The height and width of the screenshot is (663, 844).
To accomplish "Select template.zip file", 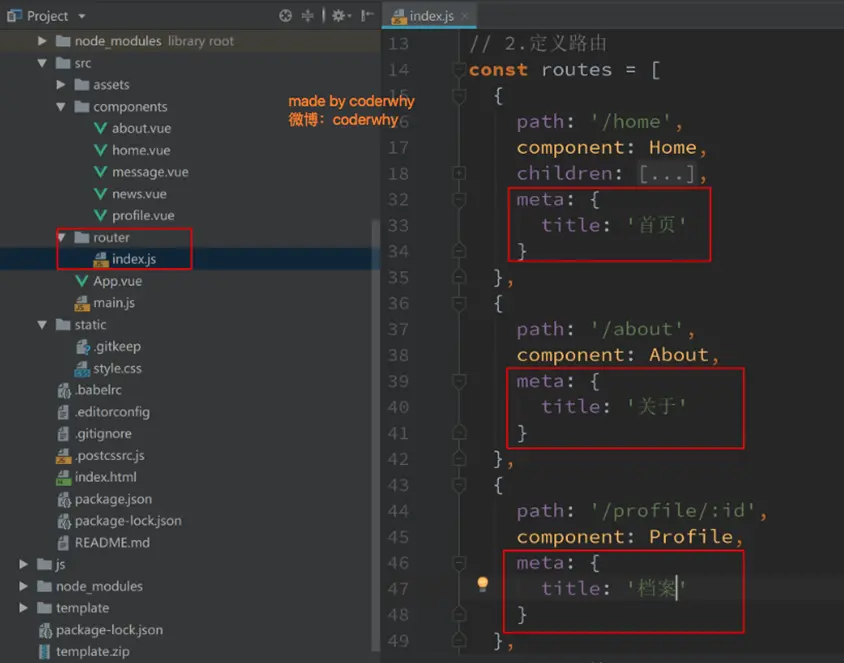I will pos(93,651).
